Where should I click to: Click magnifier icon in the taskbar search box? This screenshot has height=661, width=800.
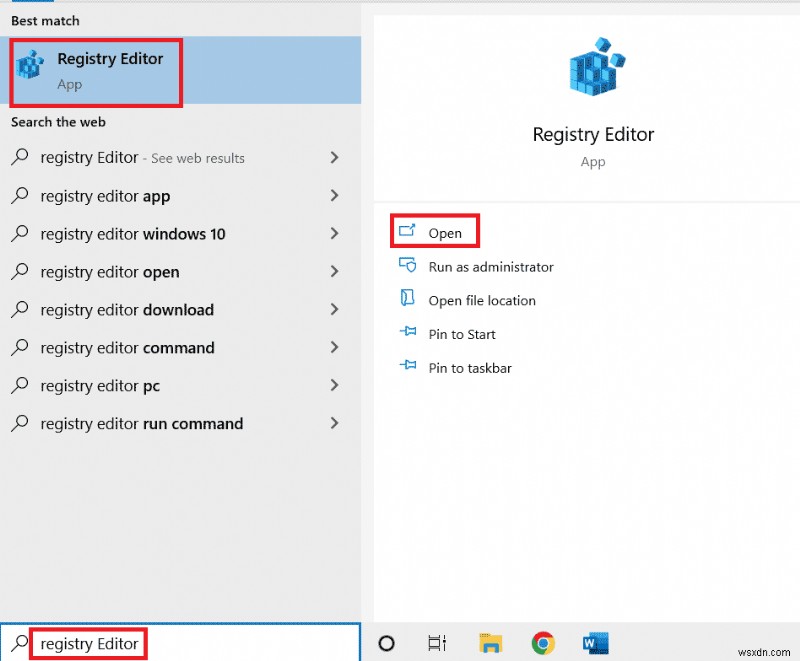(19, 643)
